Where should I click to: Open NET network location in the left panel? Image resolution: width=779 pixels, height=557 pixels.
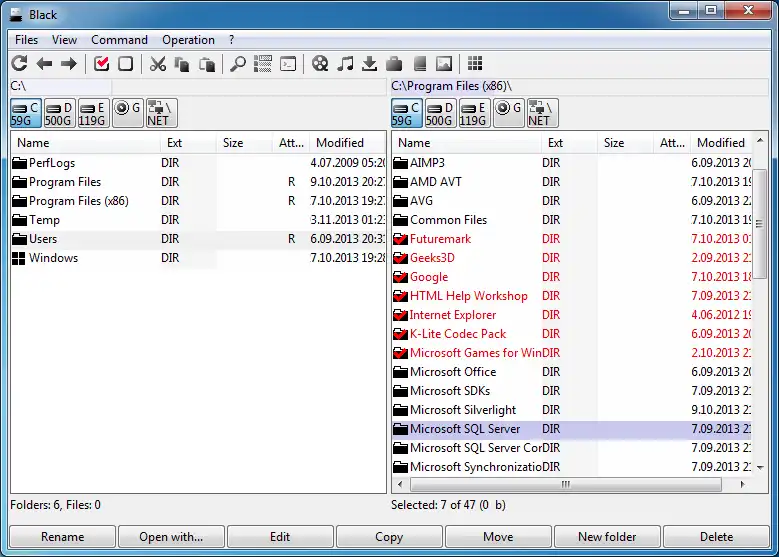point(161,113)
